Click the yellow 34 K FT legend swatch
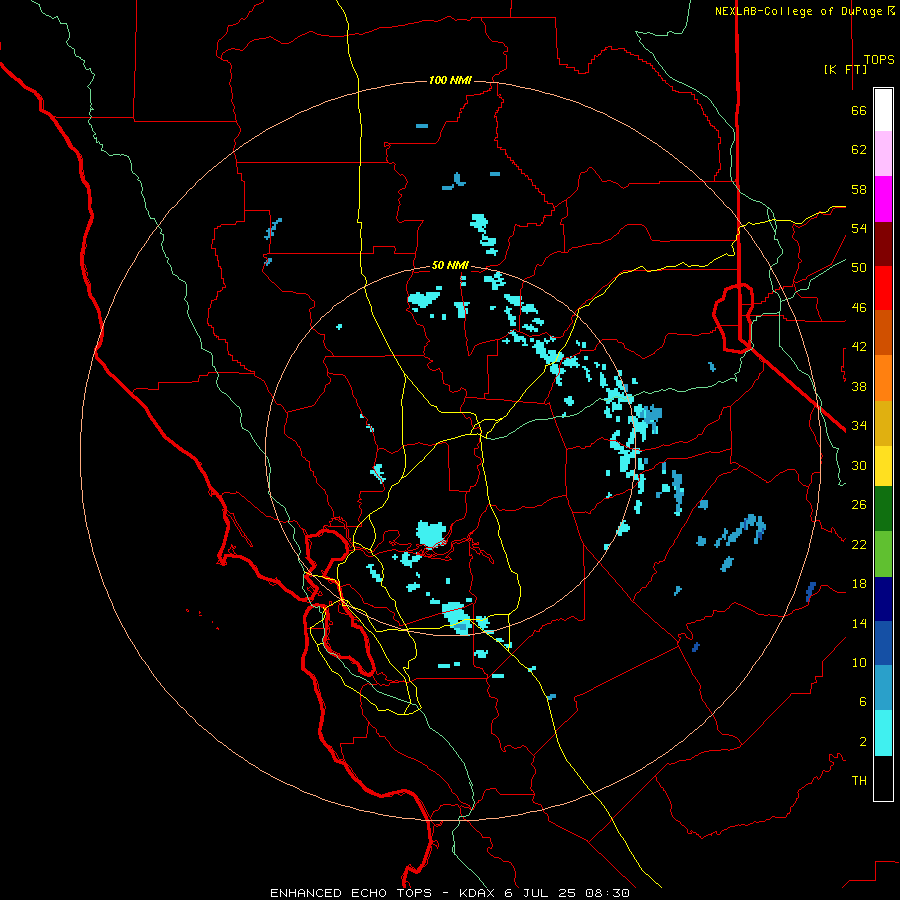 pyautogui.click(x=883, y=465)
